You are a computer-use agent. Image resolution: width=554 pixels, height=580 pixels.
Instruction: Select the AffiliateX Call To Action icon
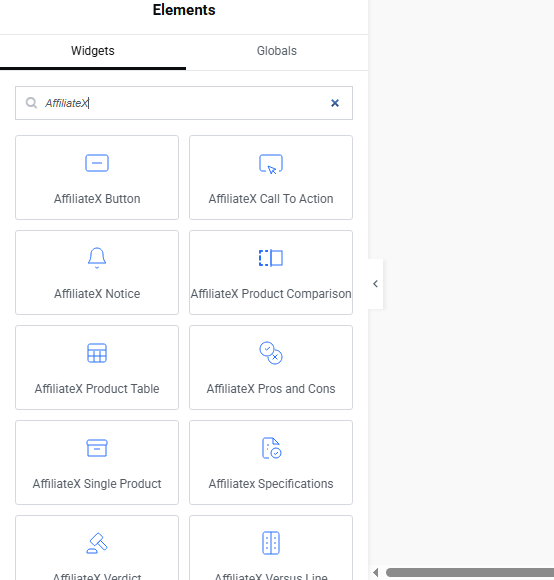[x=271, y=164]
